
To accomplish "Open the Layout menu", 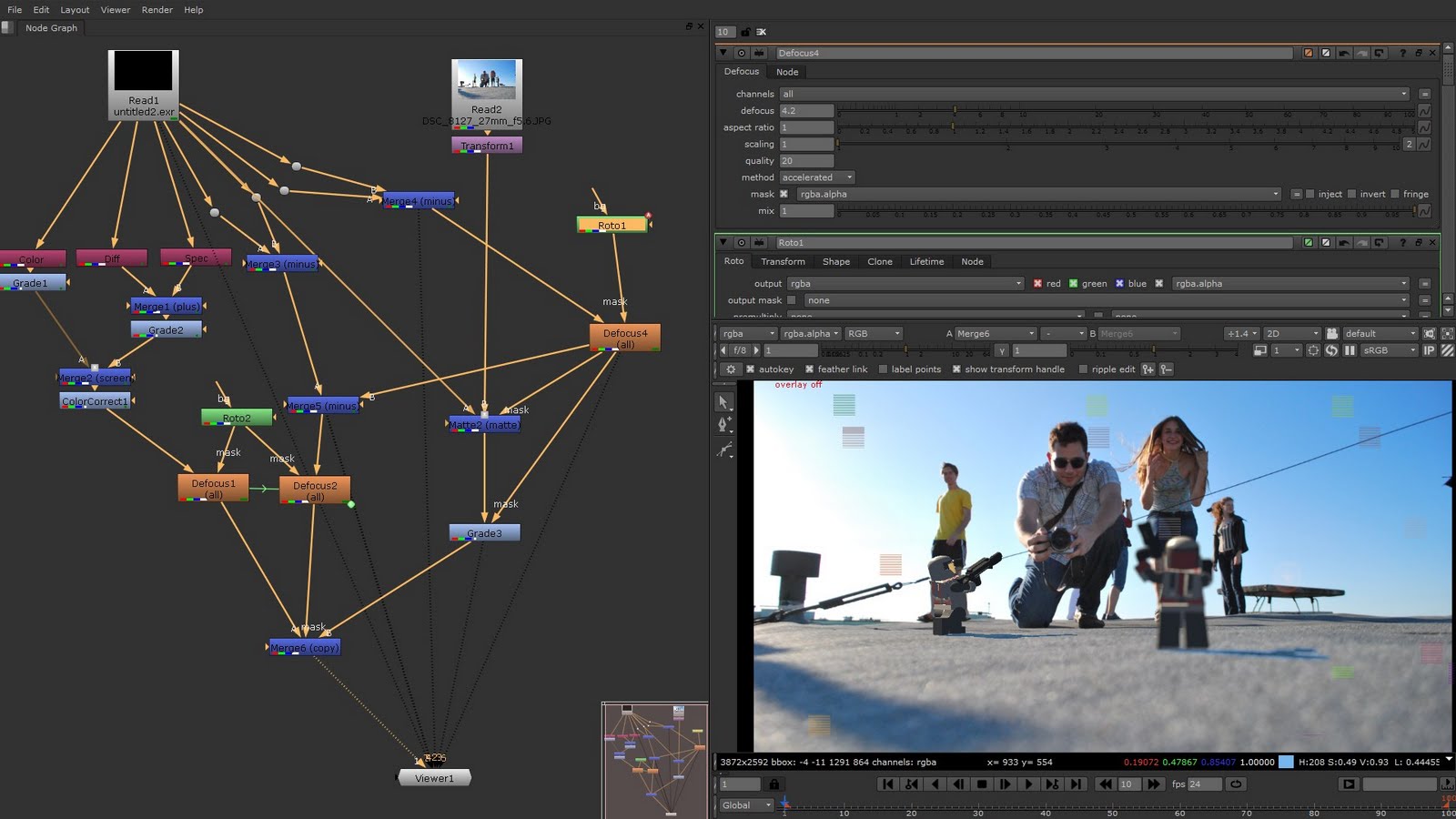I will (x=75, y=10).
